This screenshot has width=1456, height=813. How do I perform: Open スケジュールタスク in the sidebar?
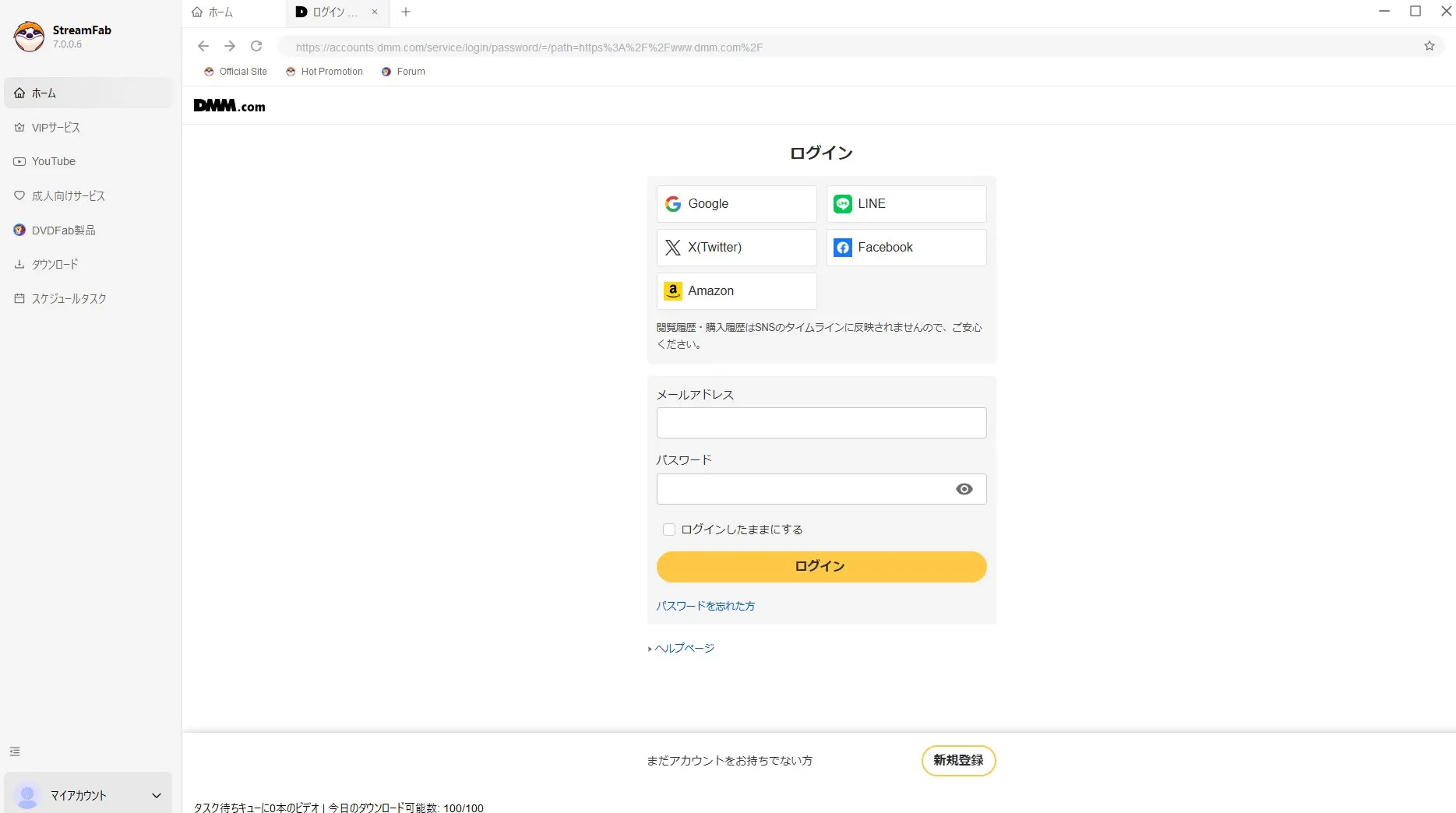point(88,298)
